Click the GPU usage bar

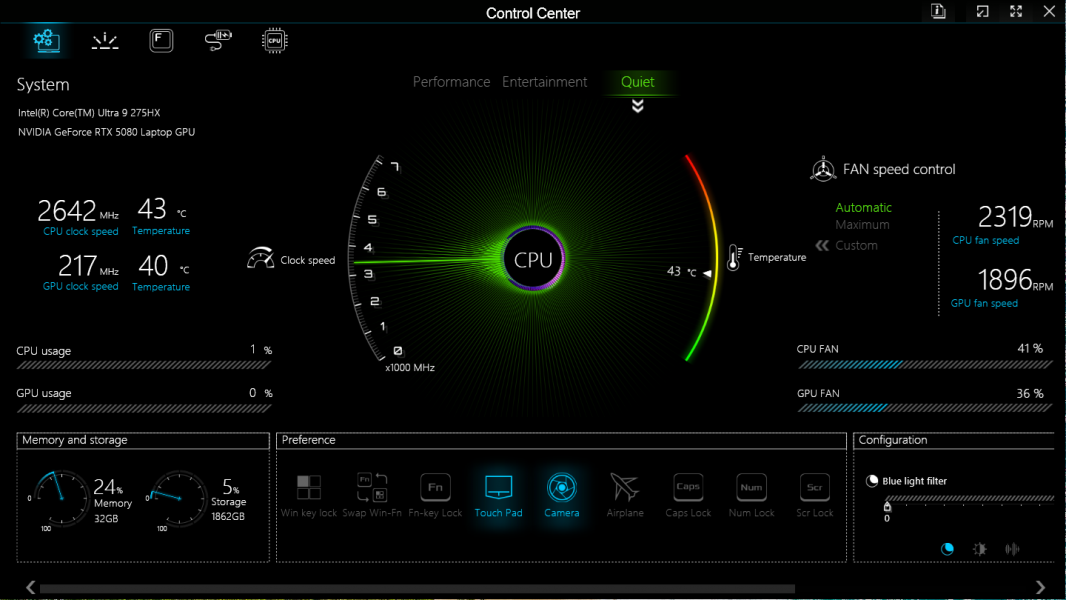click(x=143, y=408)
